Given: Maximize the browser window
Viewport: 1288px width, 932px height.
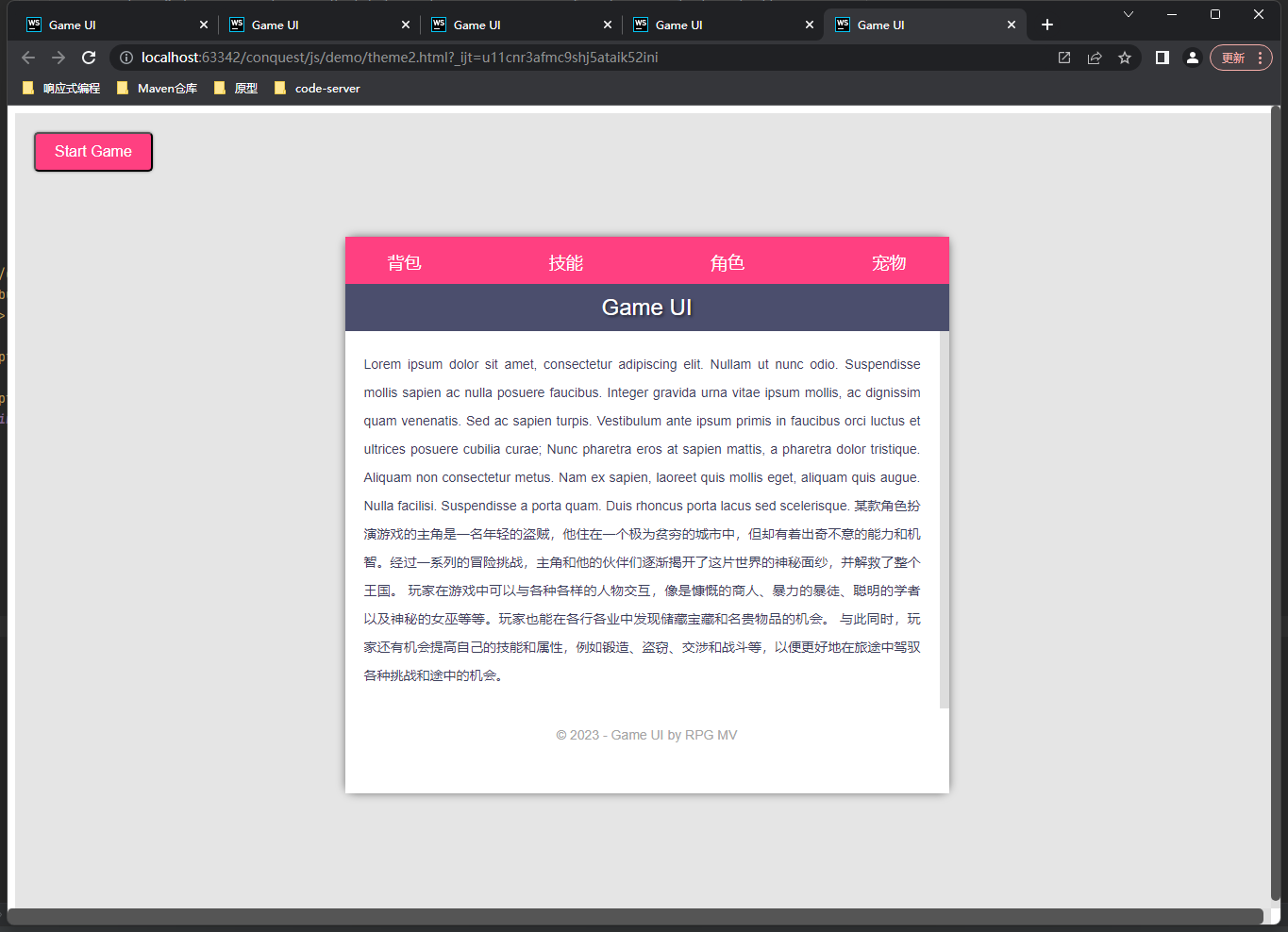Looking at the screenshot, I should 1215,14.
